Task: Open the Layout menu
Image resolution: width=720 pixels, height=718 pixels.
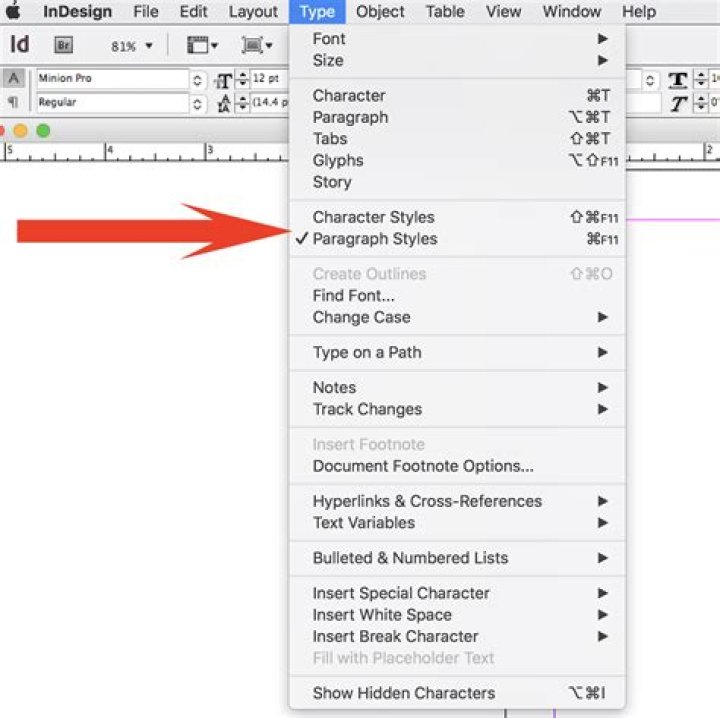Action: click(x=253, y=11)
